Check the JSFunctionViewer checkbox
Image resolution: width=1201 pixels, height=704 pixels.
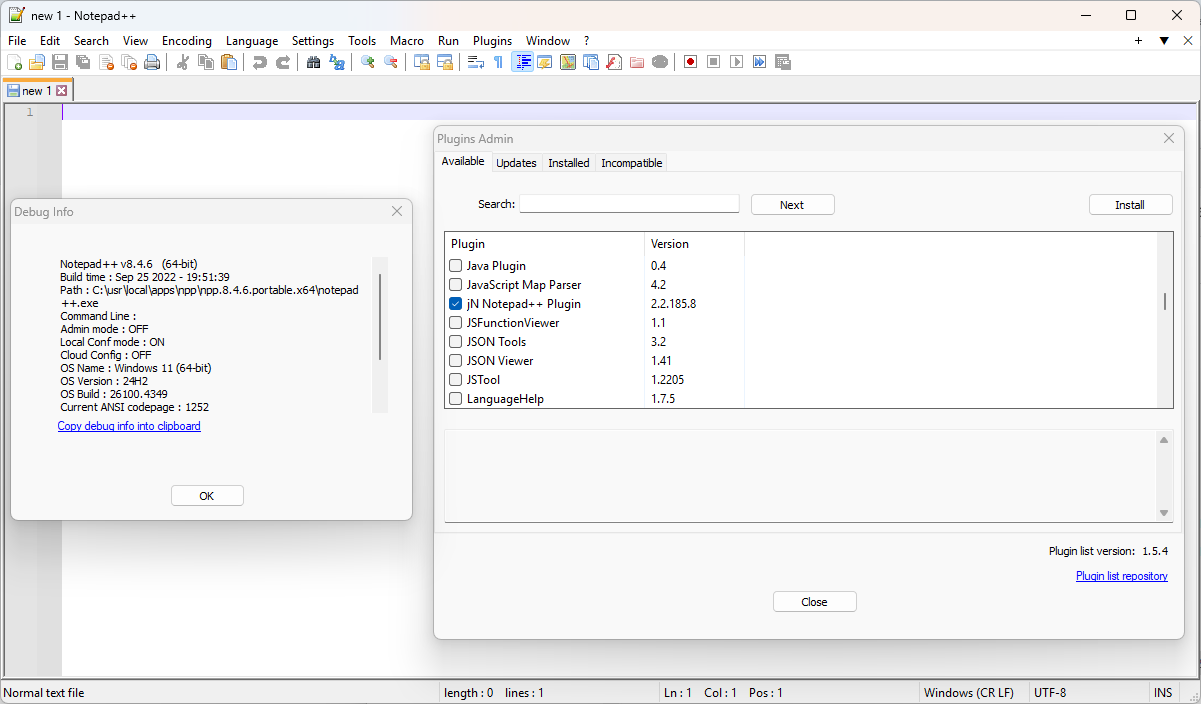tap(456, 323)
